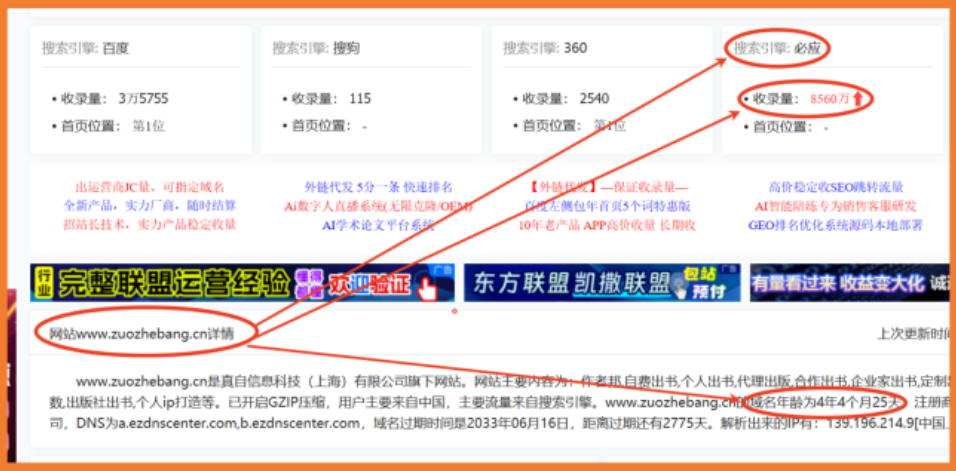Screen dimensions: 956x471
Task: Click the 搜索引擎: 搜狗 card heading
Action: click(316, 48)
